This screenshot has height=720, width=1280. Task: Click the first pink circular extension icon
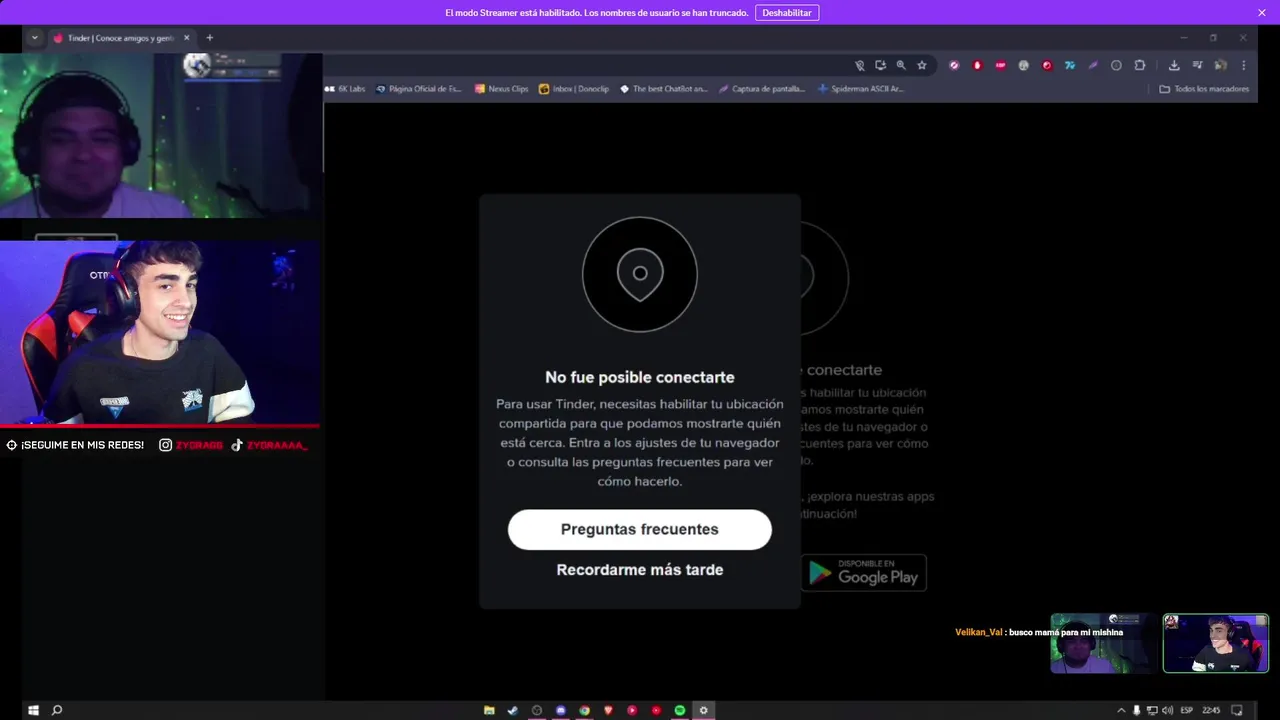954,65
